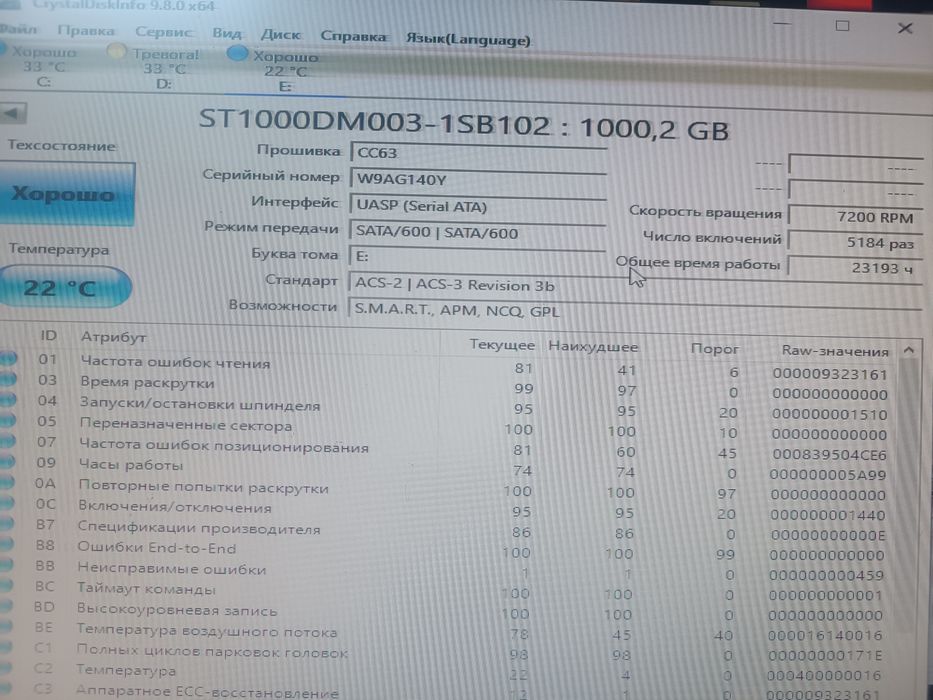Viewport: 933px width, 700px height.
Task: Select disk D: with Тревога status
Action: click(156, 68)
